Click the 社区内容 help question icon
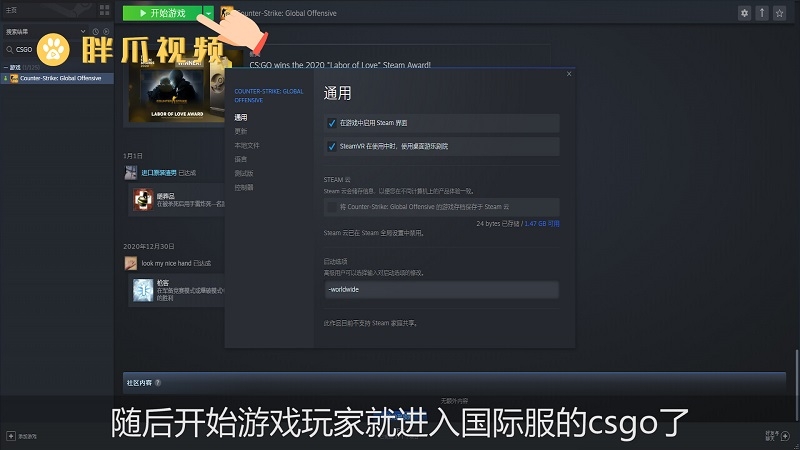 (158, 383)
